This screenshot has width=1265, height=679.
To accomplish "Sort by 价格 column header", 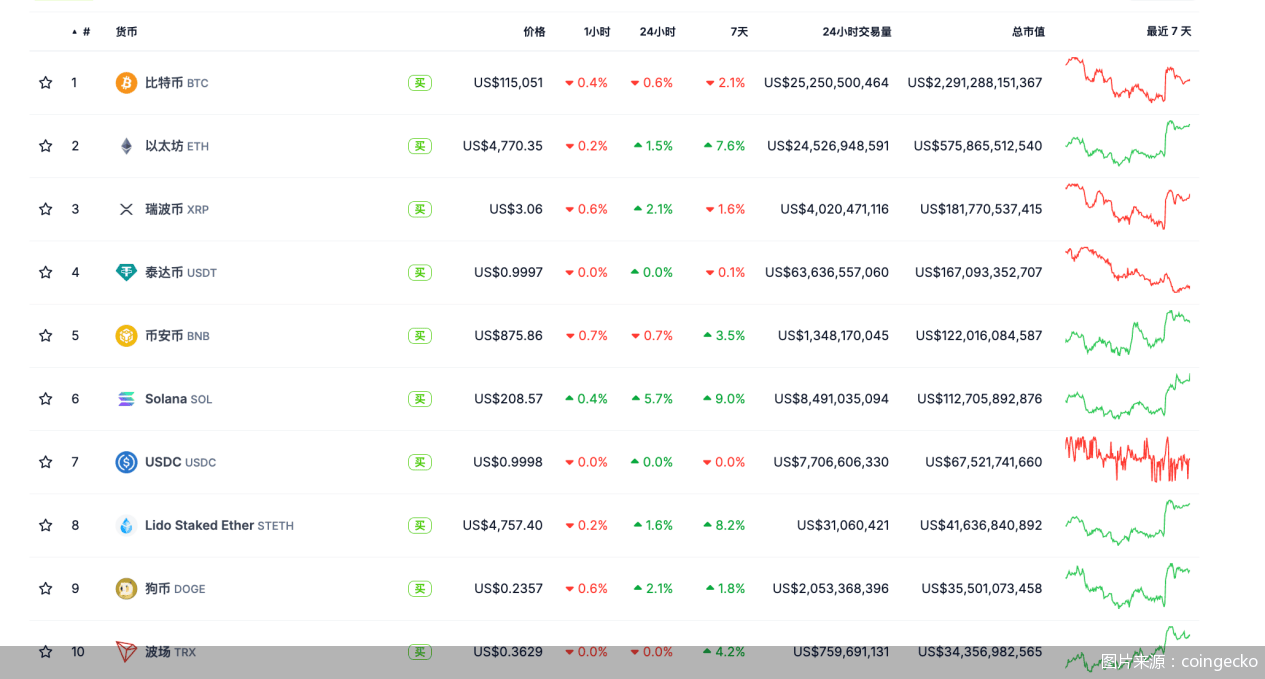I will pyautogui.click(x=534, y=32).
